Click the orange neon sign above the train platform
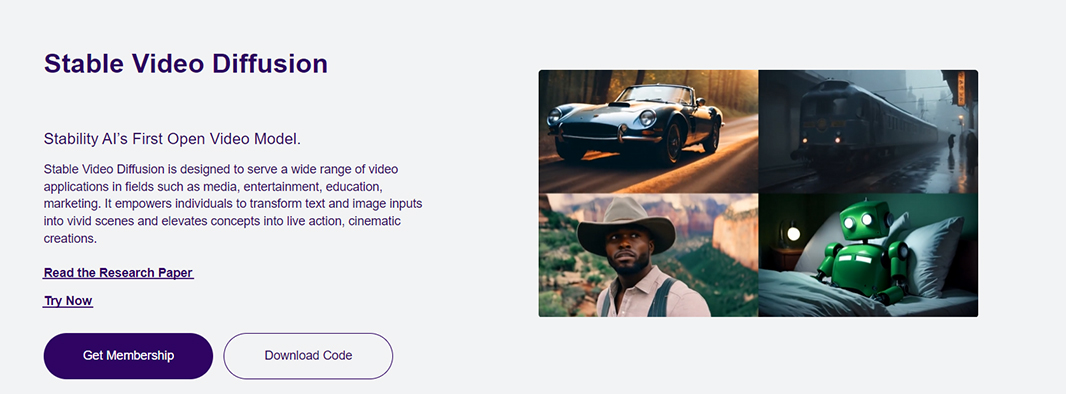Viewport: 1066px width, 394px height. pyautogui.click(x=961, y=88)
